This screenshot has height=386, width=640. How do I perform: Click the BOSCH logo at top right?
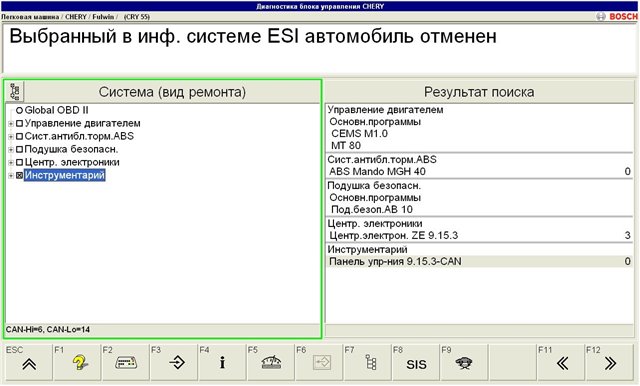point(618,16)
